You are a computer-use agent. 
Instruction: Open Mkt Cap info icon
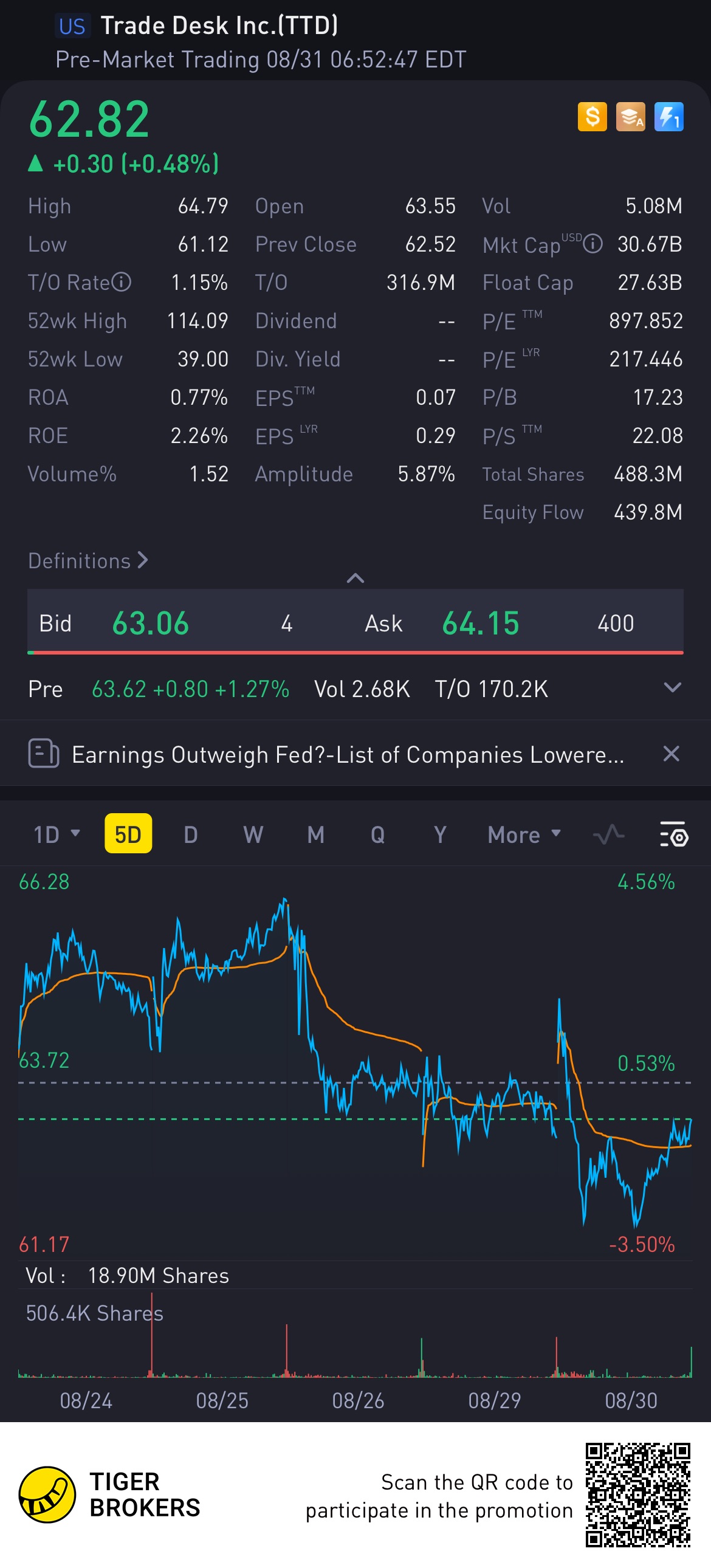[x=593, y=244]
